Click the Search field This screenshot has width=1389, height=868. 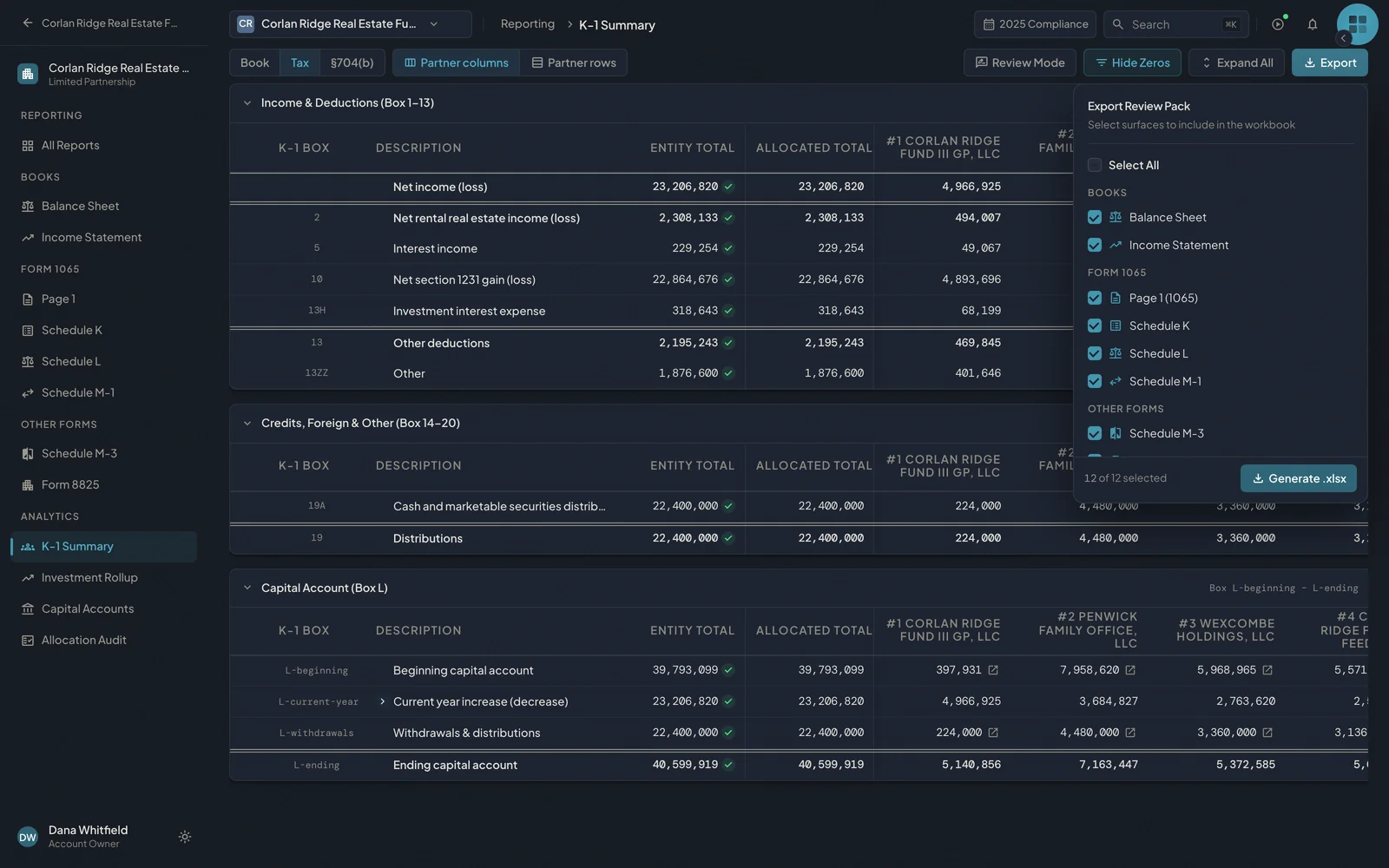tap(1176, 24)
